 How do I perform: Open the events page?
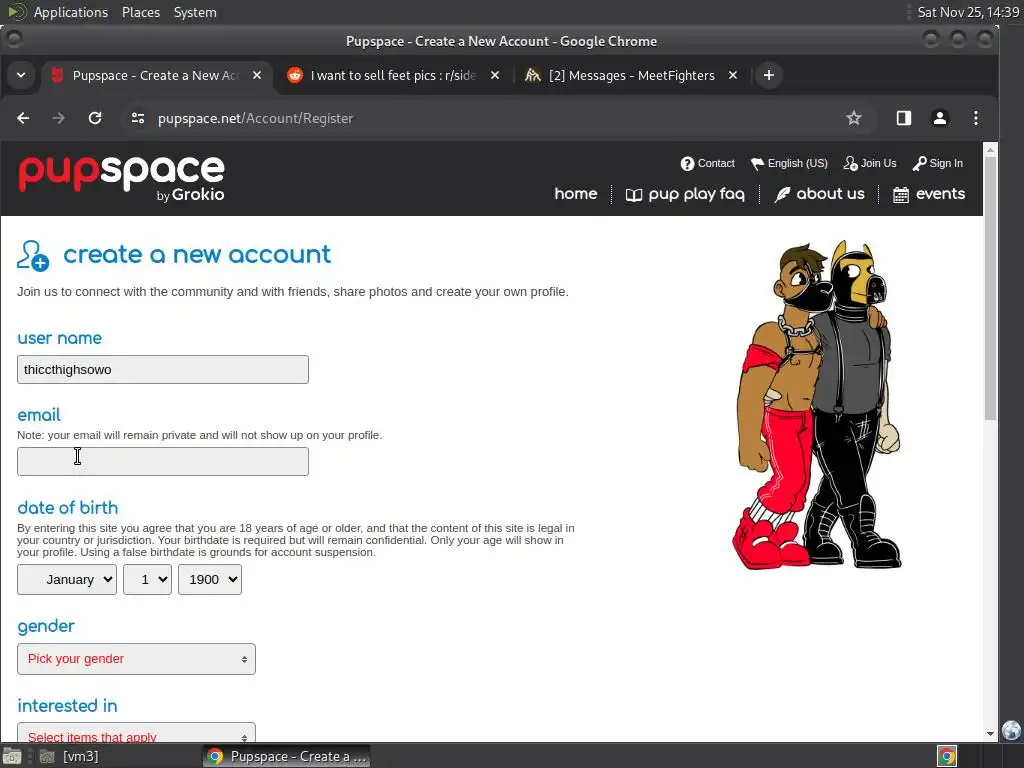(x=929, y=194)
